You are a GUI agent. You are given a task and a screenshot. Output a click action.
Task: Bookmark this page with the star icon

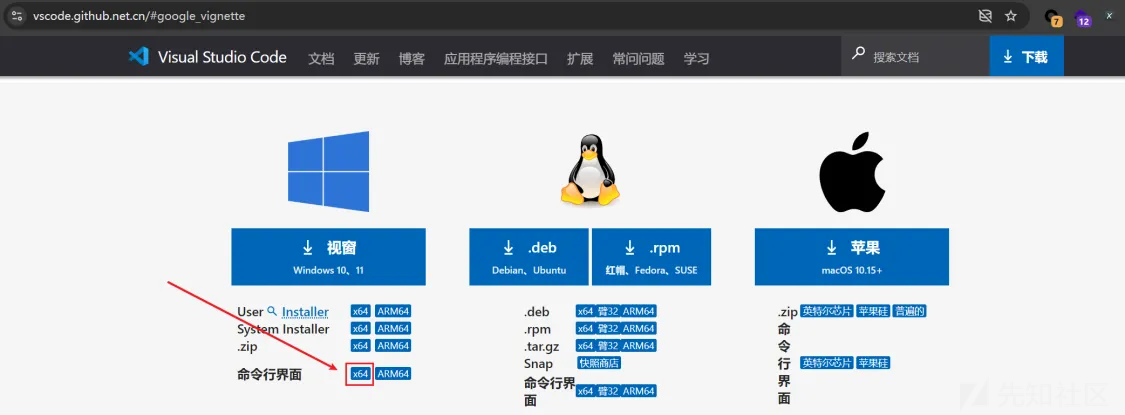(1011, 16)
